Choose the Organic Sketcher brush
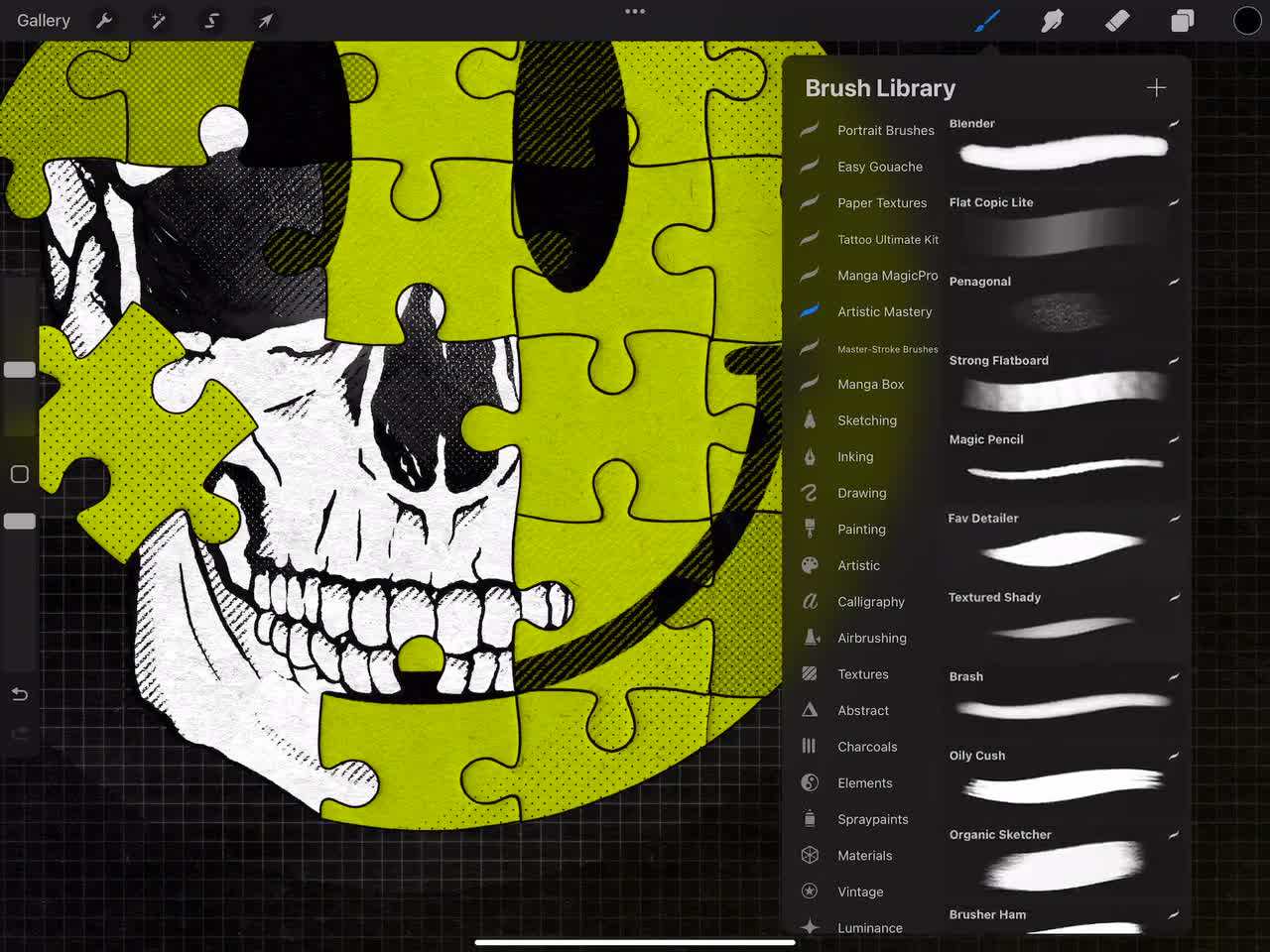 click(1065, 859)
